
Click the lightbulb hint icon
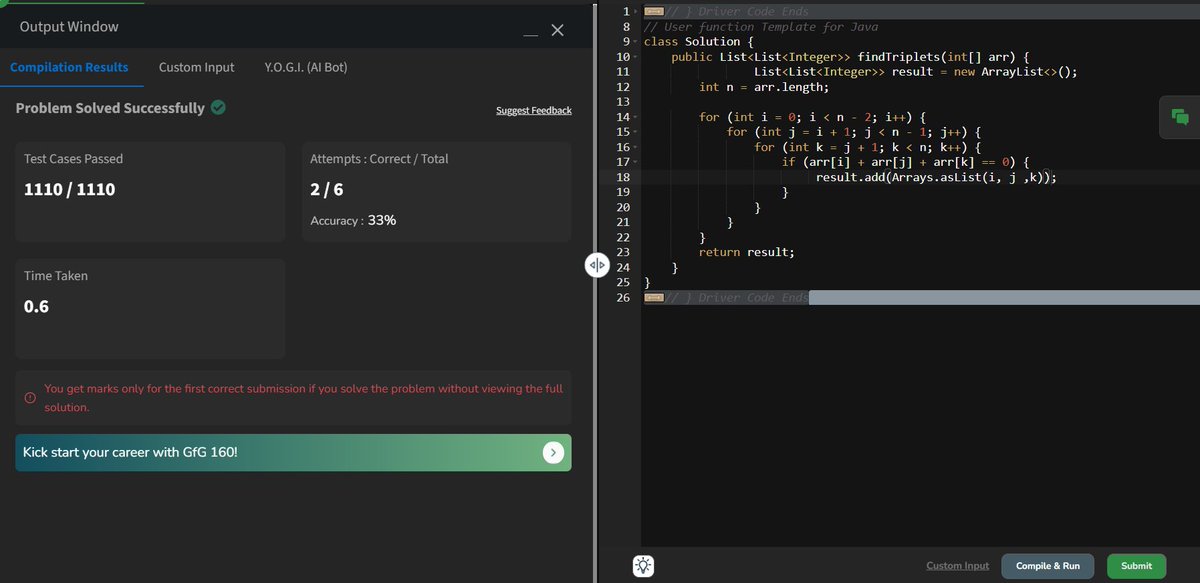click(643, 565)
